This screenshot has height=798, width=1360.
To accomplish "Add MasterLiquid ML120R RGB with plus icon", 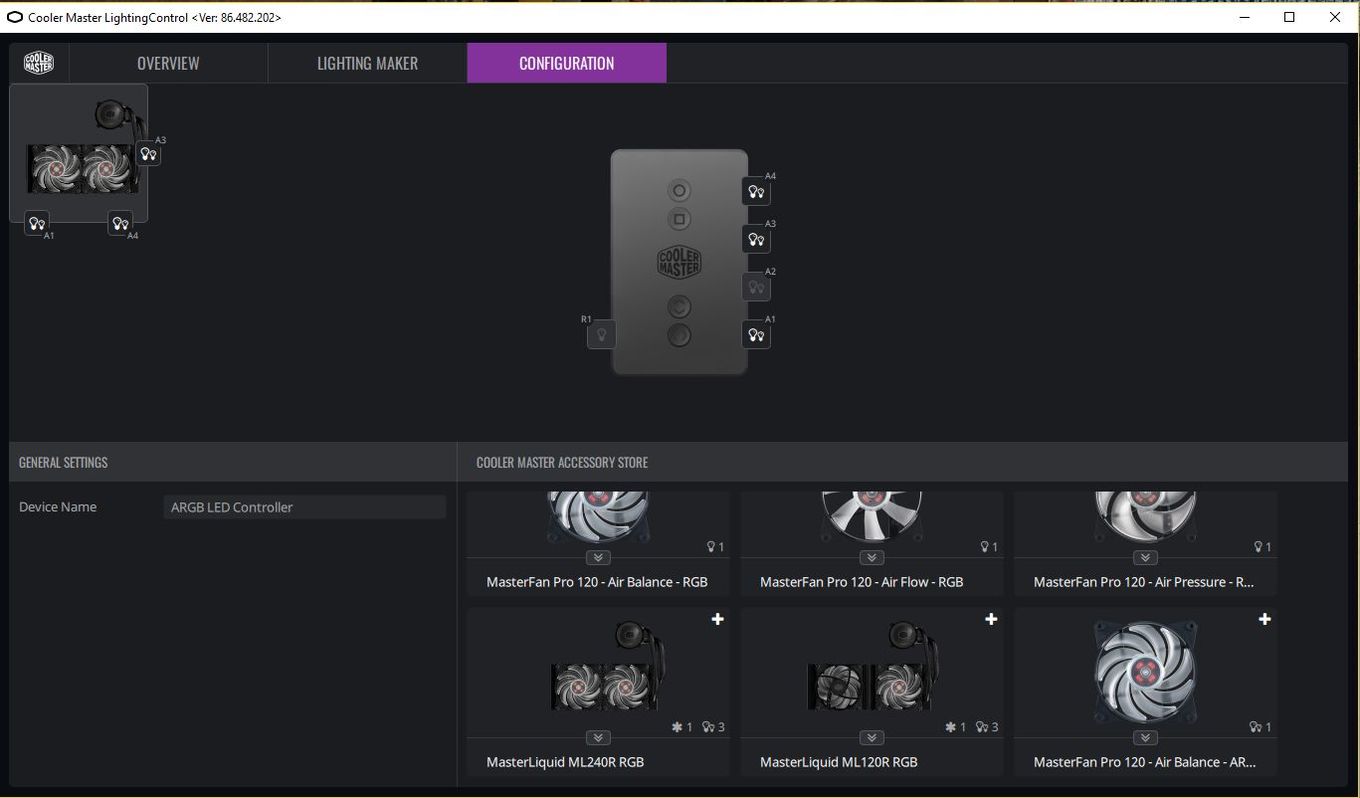I will (991, 620).
